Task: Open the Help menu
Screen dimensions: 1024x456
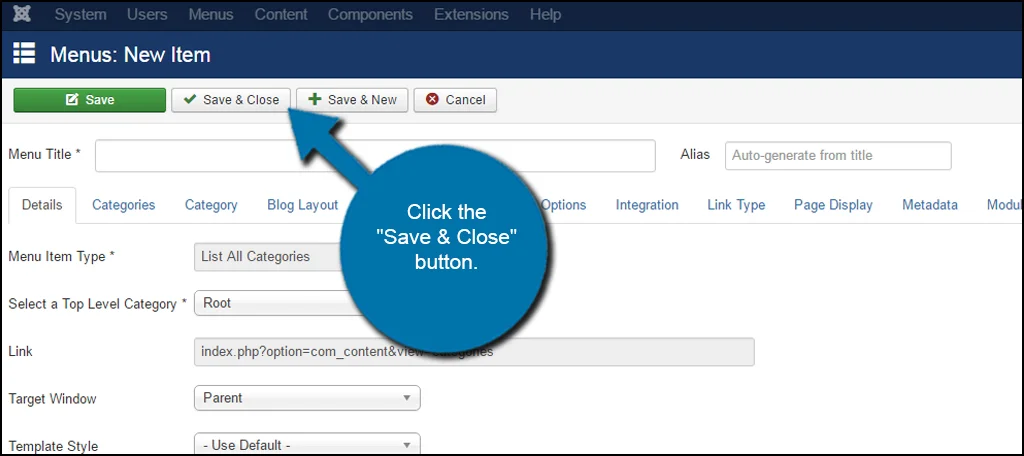Action: [x=545, y=15]
